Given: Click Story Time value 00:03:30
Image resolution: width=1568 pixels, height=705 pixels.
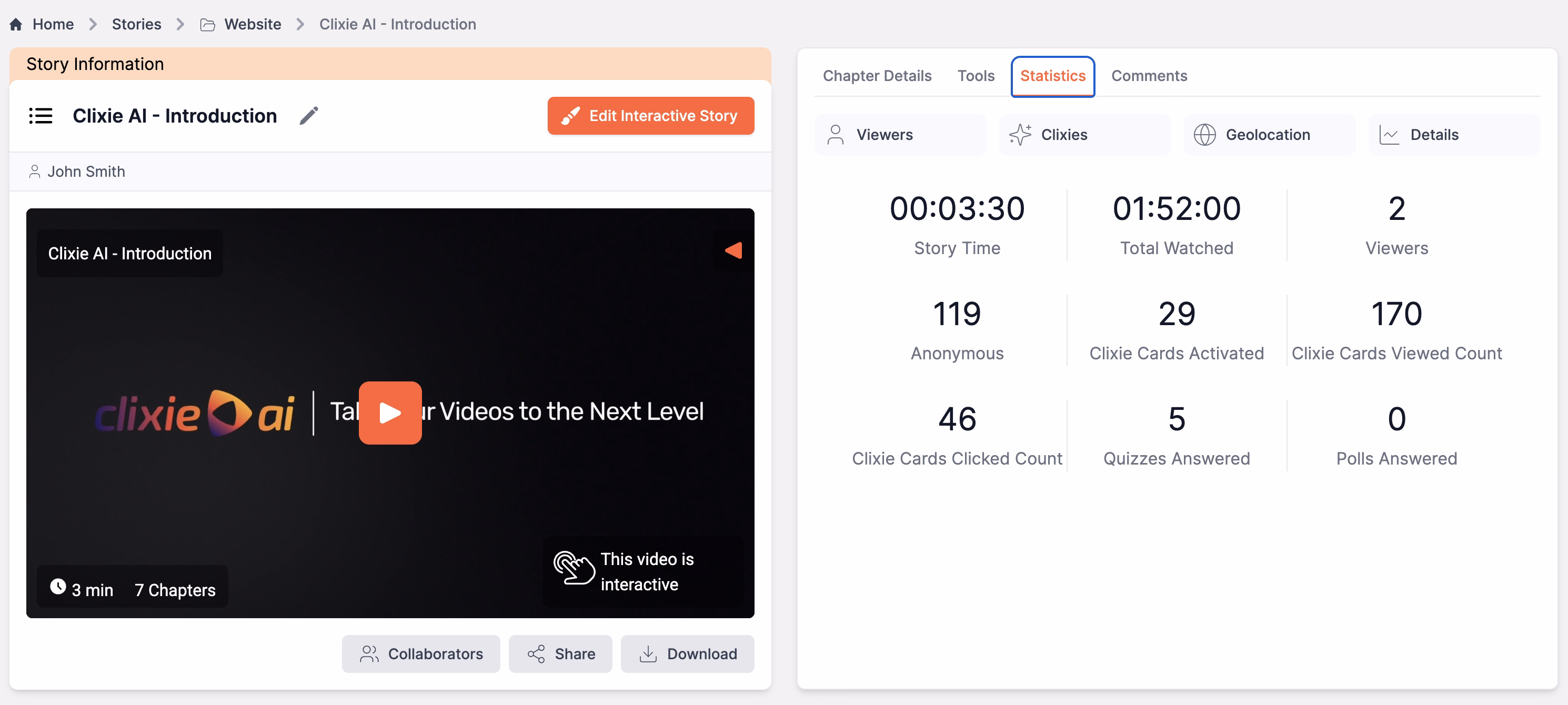Looking at the screenshot, I should click(x=957, y=209).
